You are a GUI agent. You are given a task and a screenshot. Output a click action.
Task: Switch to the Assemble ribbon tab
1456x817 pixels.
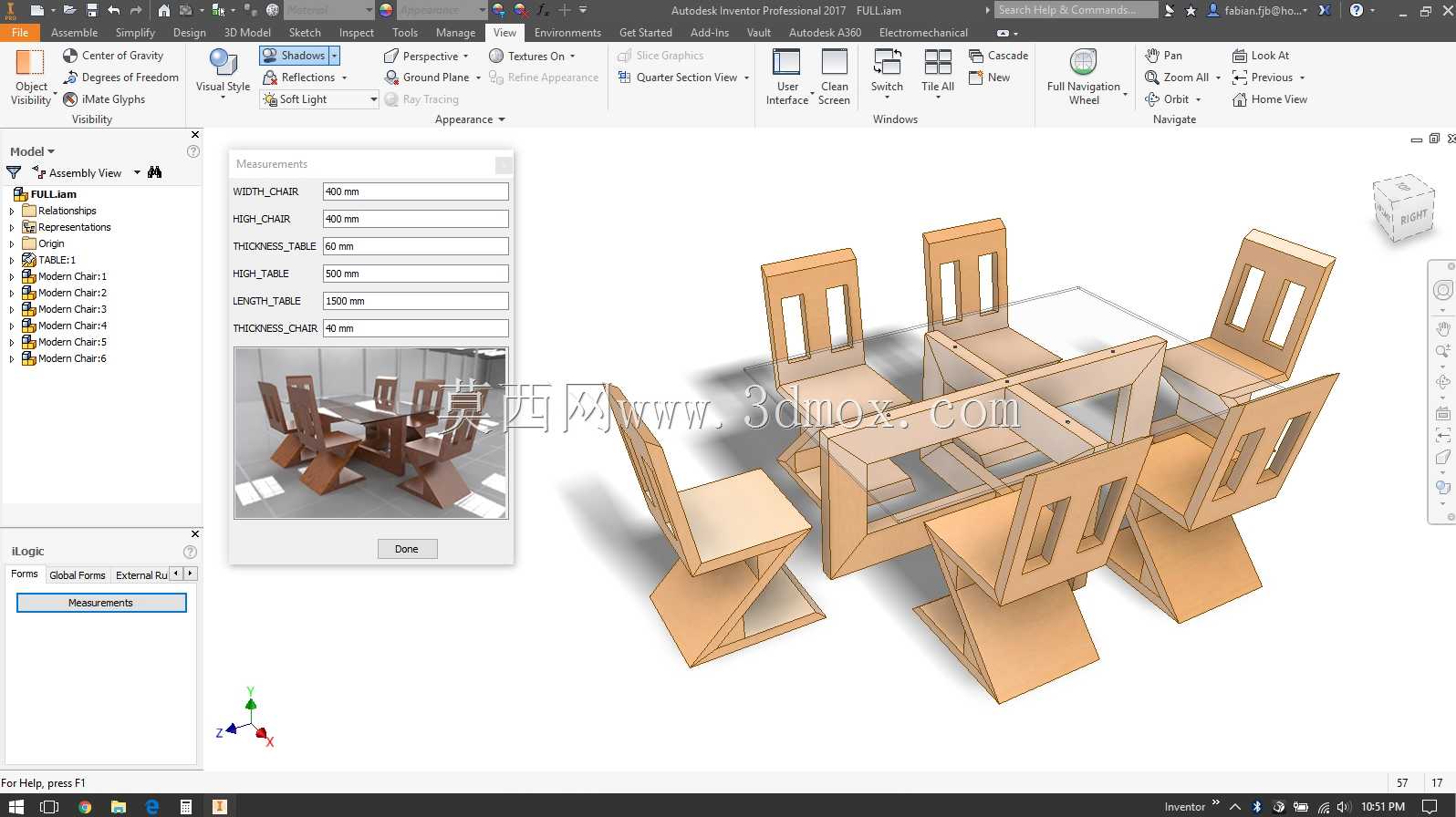point(74,33)
